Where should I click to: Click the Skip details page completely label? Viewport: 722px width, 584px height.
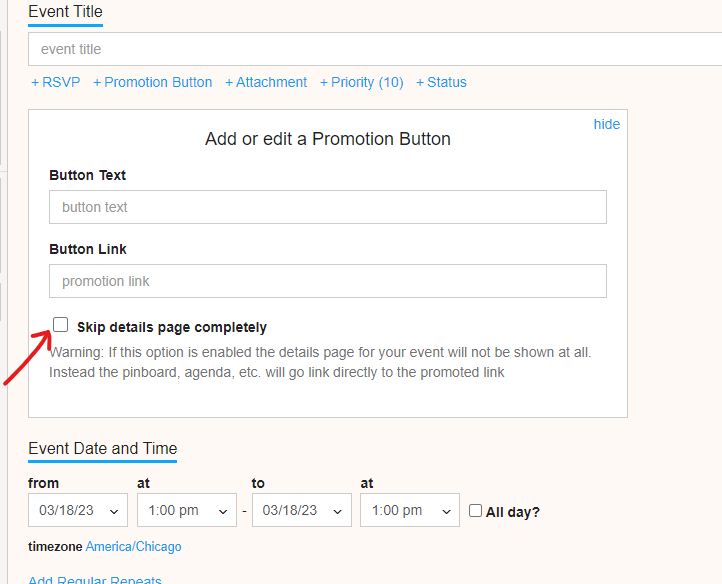click(172, 327)
